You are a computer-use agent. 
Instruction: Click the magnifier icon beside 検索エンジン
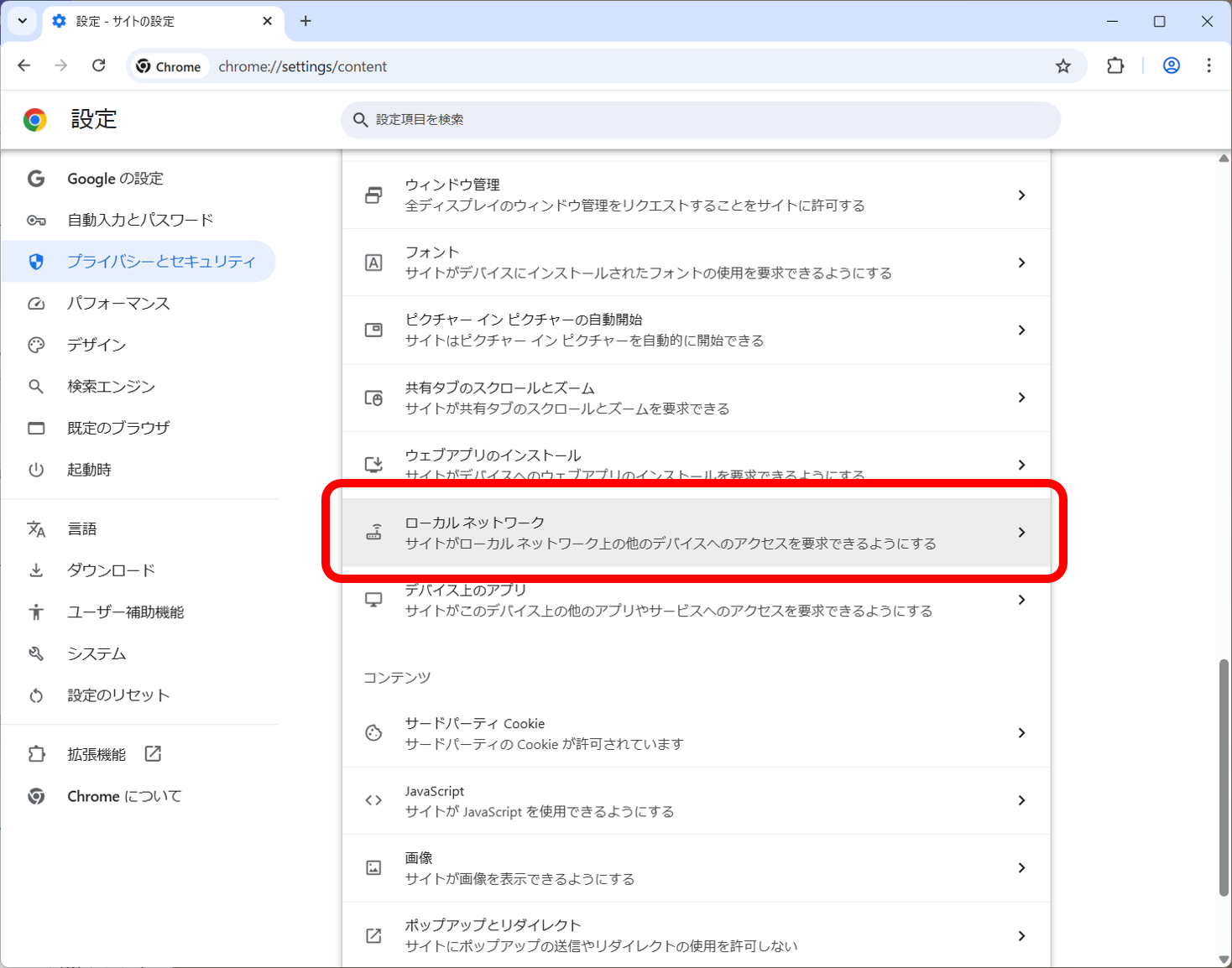(36, 387)
